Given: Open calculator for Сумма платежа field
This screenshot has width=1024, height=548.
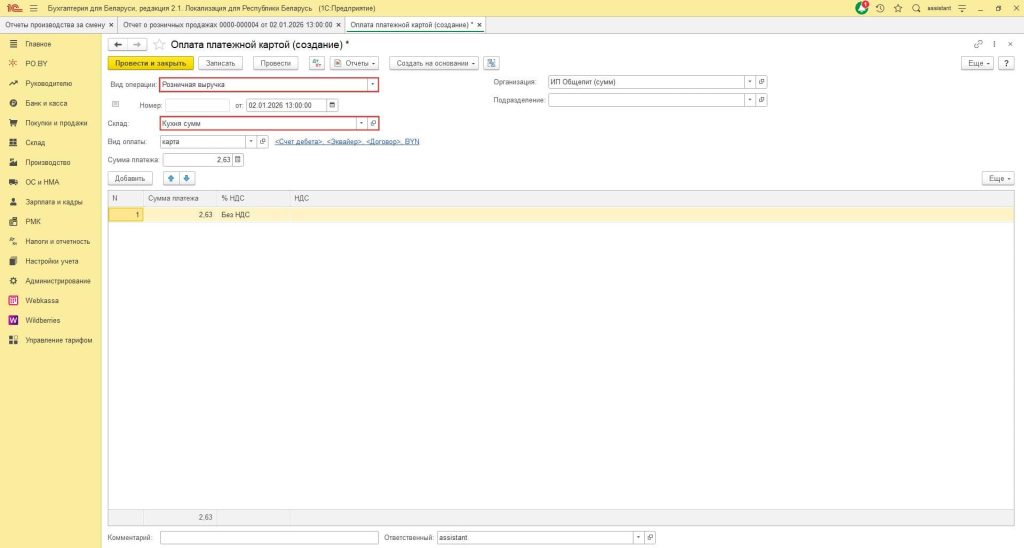Looking at the screenshot, I should [238, 159].
